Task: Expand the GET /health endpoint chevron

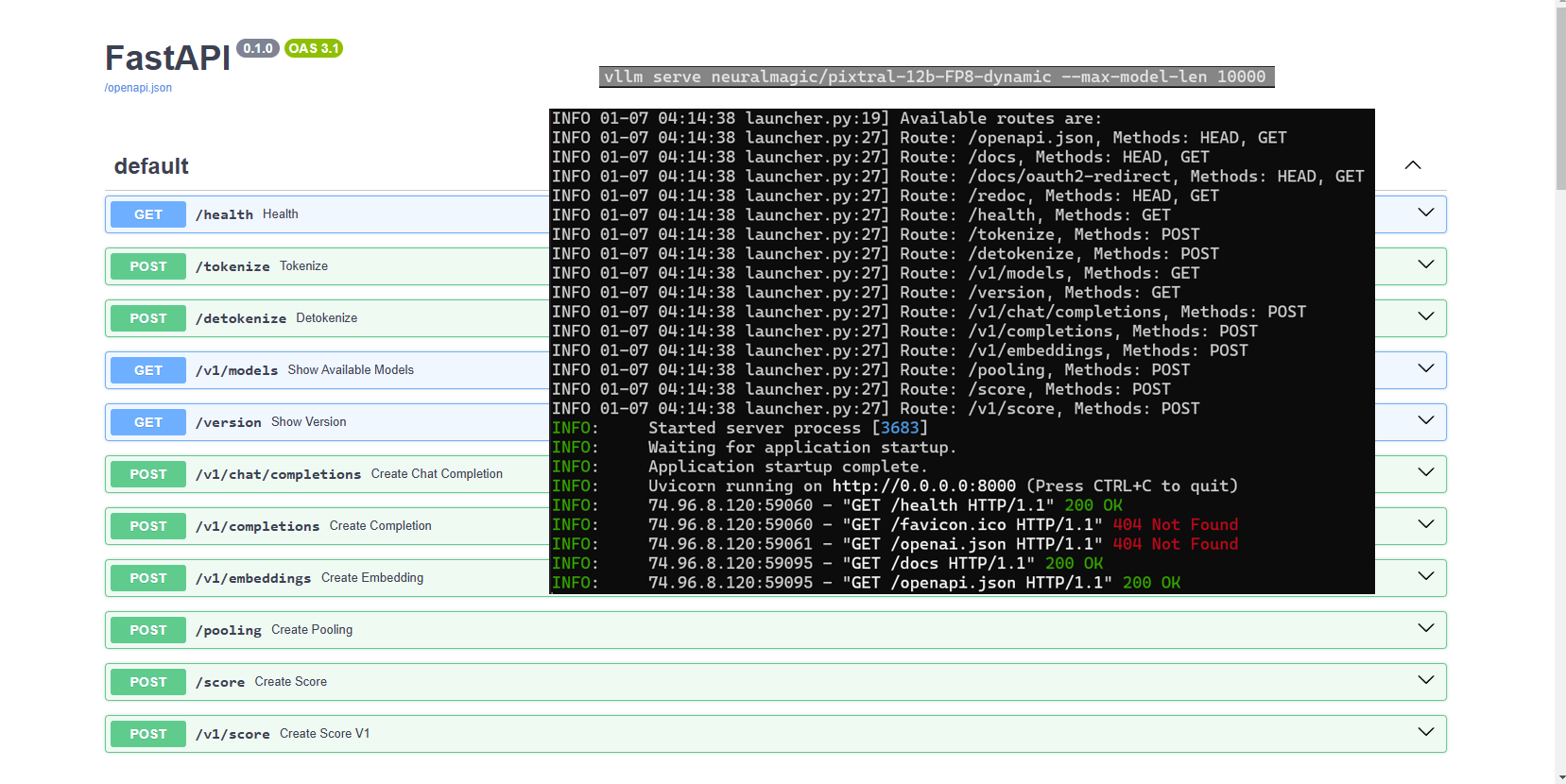Action: (x=1426, y=213)
